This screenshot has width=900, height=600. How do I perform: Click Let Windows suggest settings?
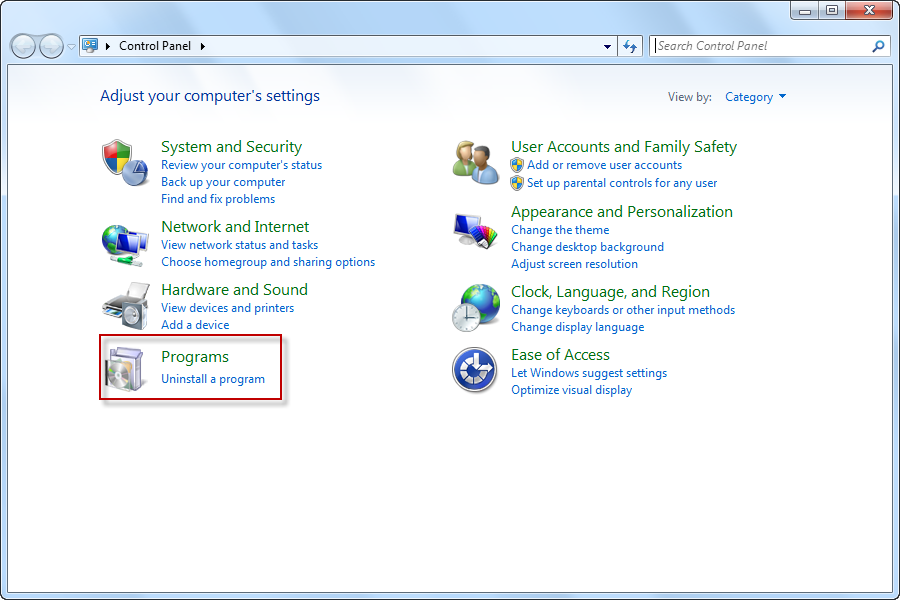point(589,373)
